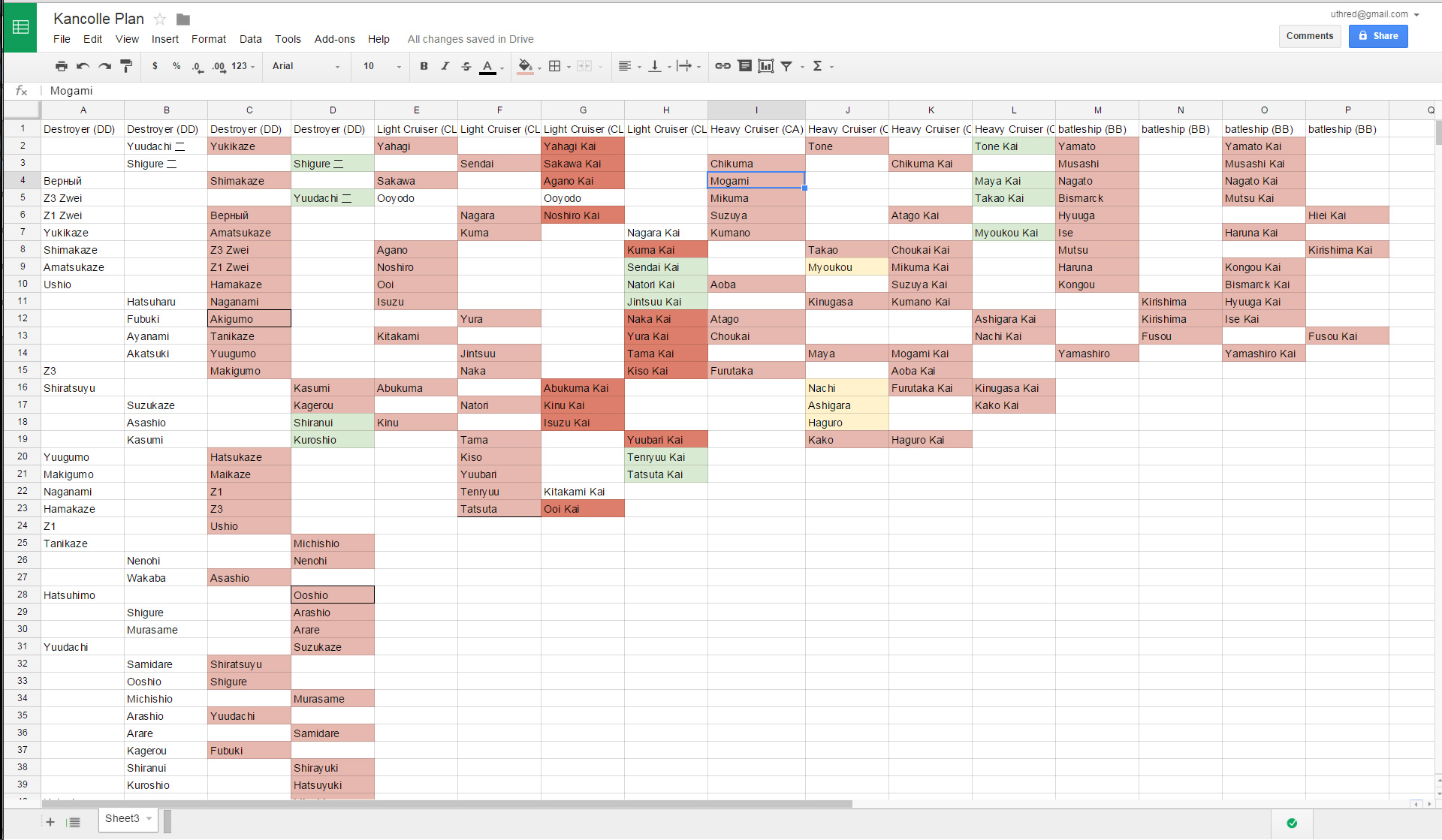The image size is (1442, 840).
Task: Open the View menu
Action: (x=127, y=39)
